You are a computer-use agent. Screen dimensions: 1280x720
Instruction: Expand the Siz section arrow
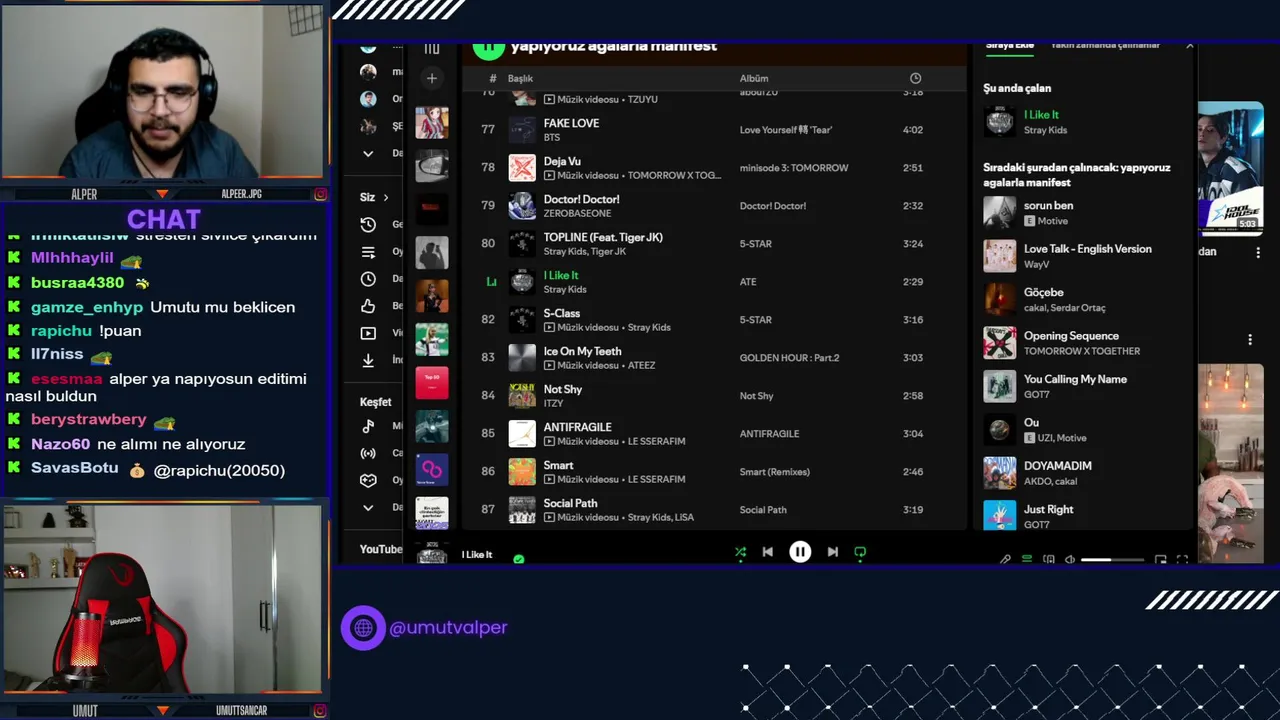386,197
